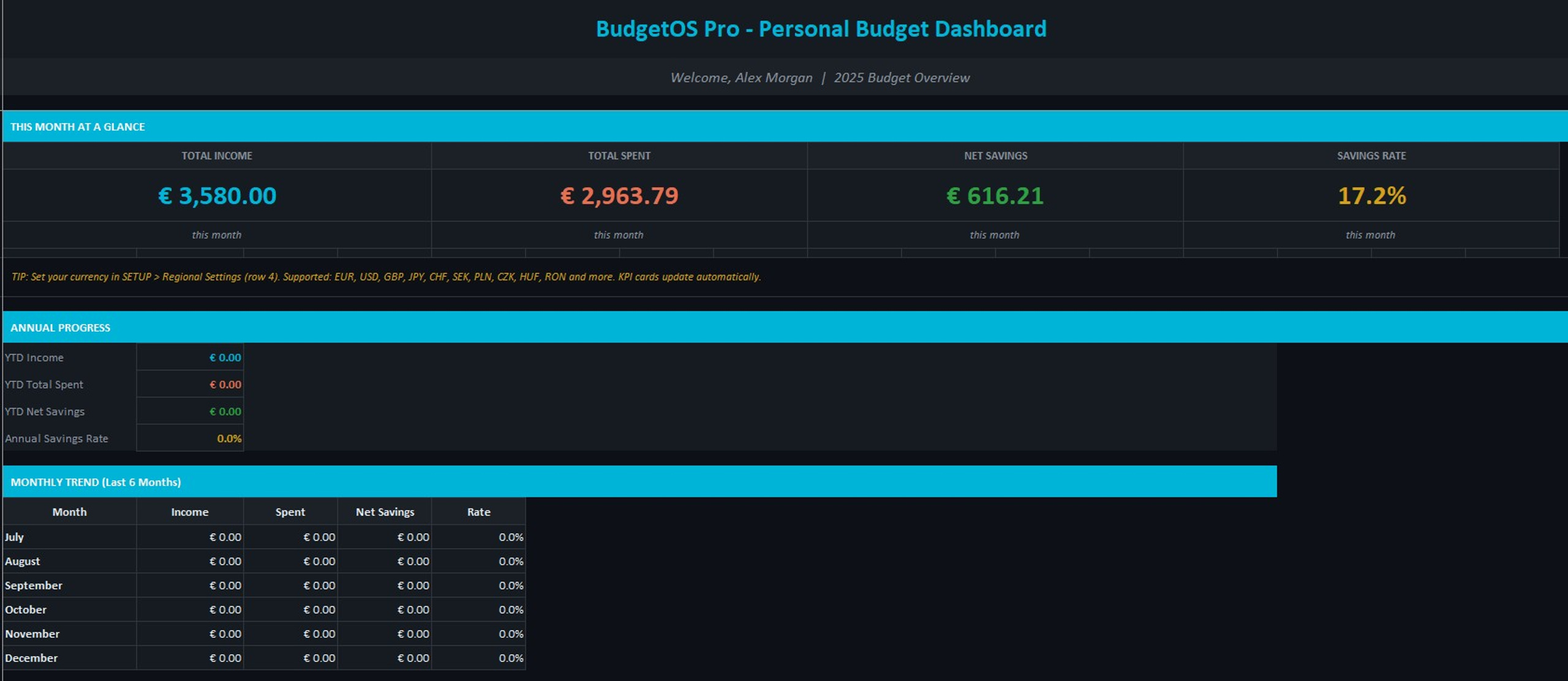The image size is (1568, 681).
Task: Click the TOTAL SPENT label
Action: [x=619, y=156]
